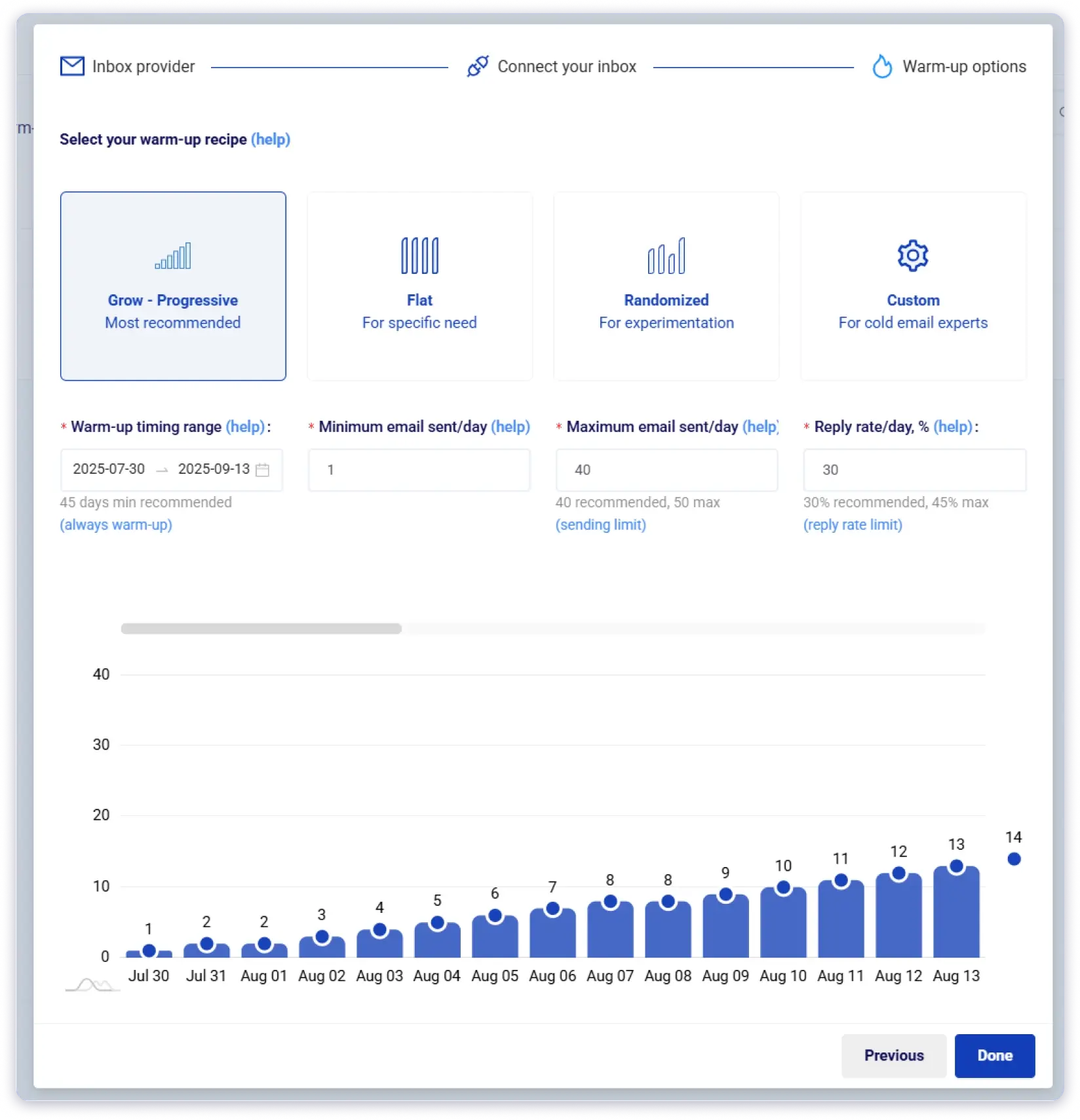The width and height of the screenshot is (1080, 1120).
Task: Open the calendar icon in timing range
Action: click(x=262, y=470)
